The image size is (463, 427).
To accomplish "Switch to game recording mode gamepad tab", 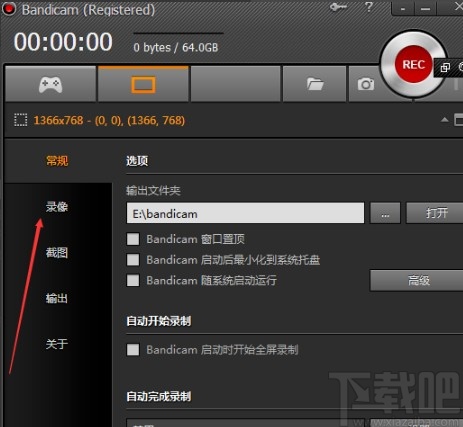I will (51, 84).
